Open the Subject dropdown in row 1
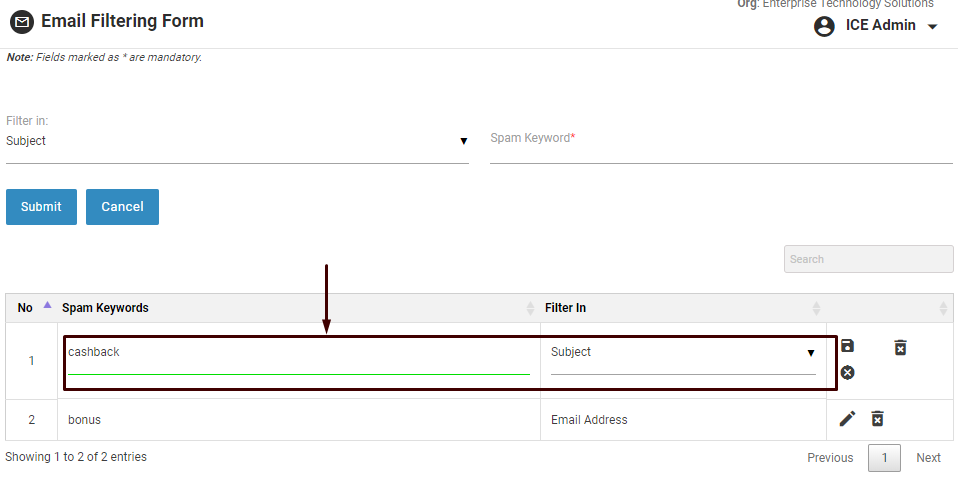The width and height of the screenshot is (958, 482). coord(683,353)
